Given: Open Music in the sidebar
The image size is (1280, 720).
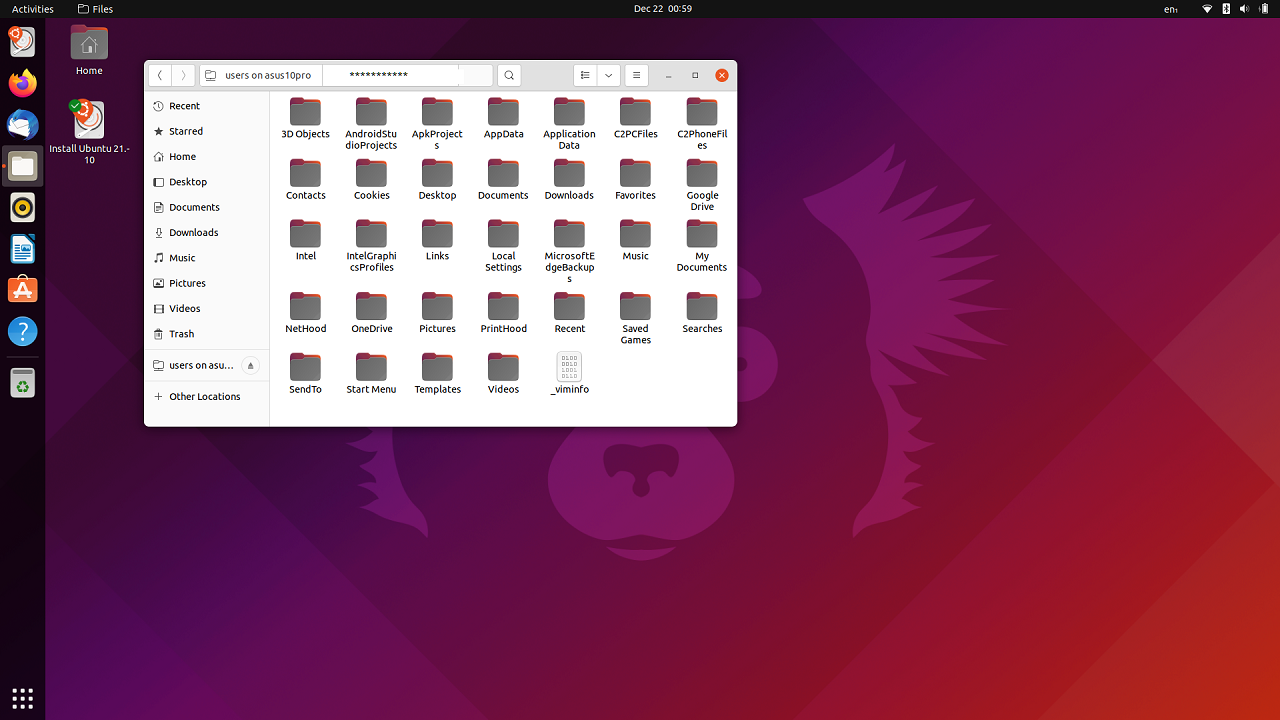Looking at the screenshot, I should click(207, 258).
